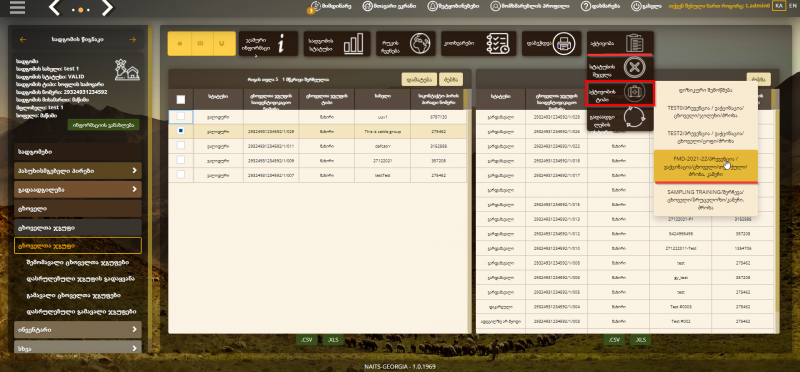Image resolution: width=800 pixels, height=372 pixels.
Task: Export right table with .CSV button
Action: (615, 340)
